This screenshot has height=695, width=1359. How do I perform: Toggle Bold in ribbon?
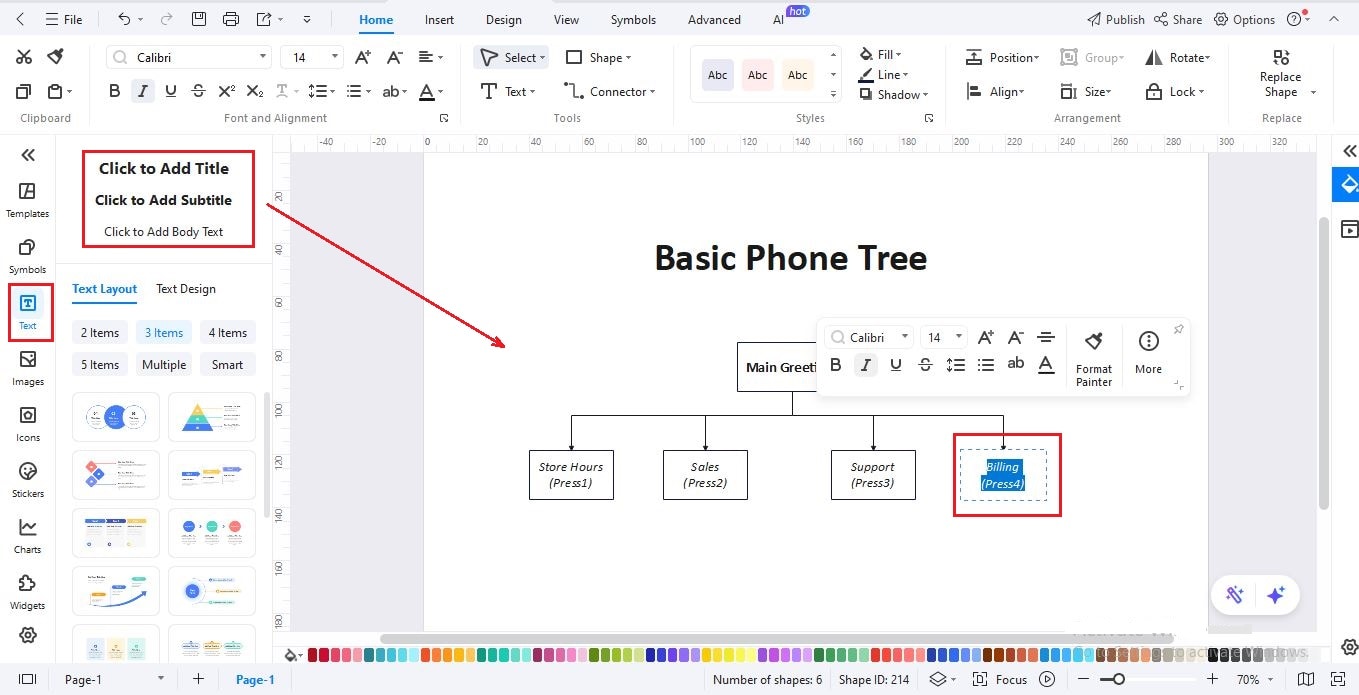click(114, 91)
